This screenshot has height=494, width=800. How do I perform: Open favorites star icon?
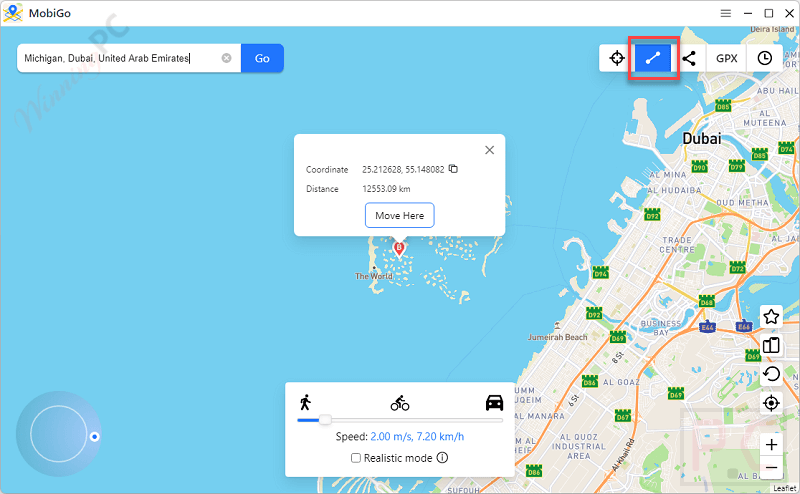pos(771,317)
